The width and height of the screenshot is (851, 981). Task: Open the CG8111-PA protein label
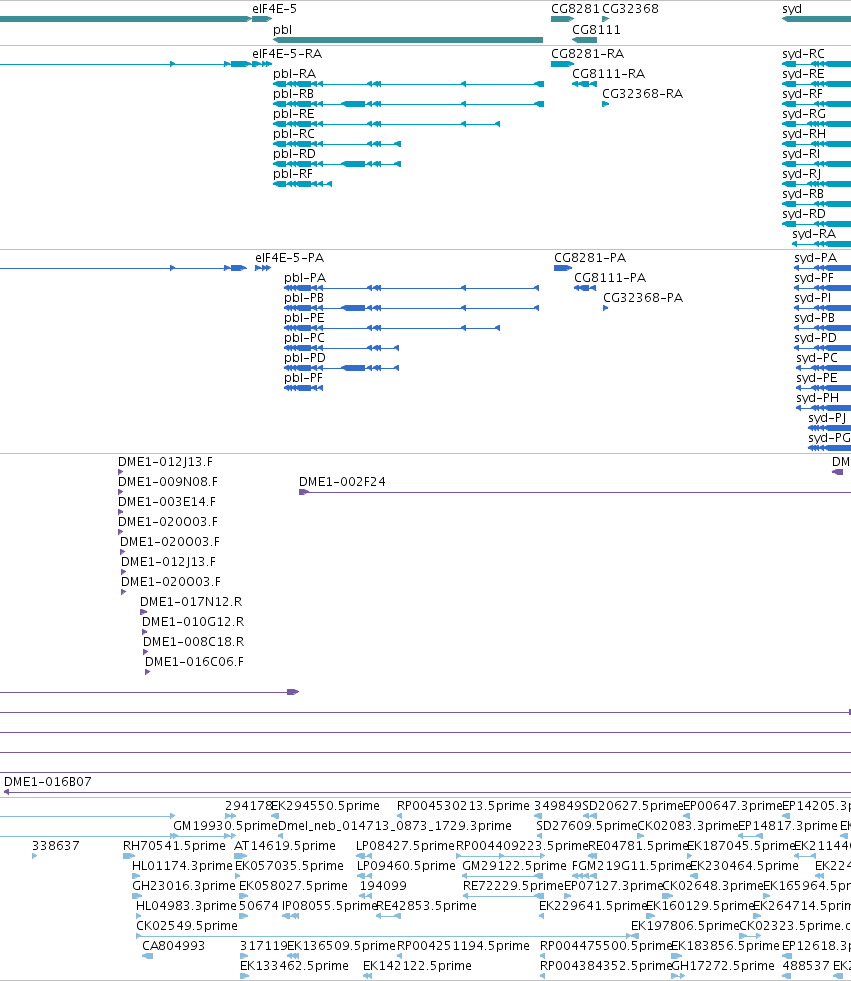pos(610,278)
